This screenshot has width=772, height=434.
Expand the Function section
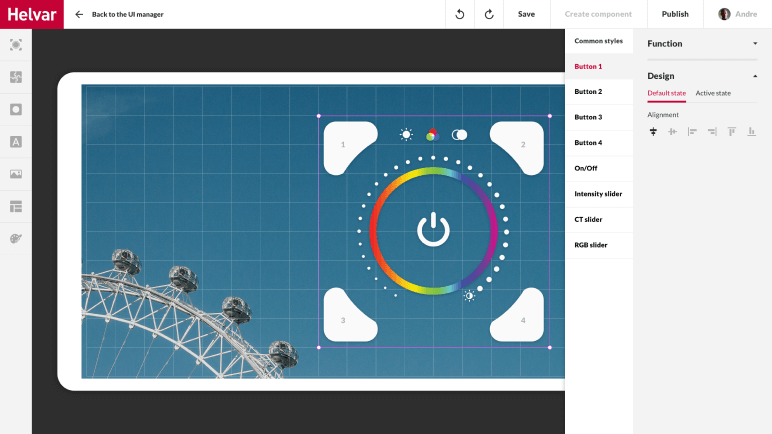coord(702,43)
